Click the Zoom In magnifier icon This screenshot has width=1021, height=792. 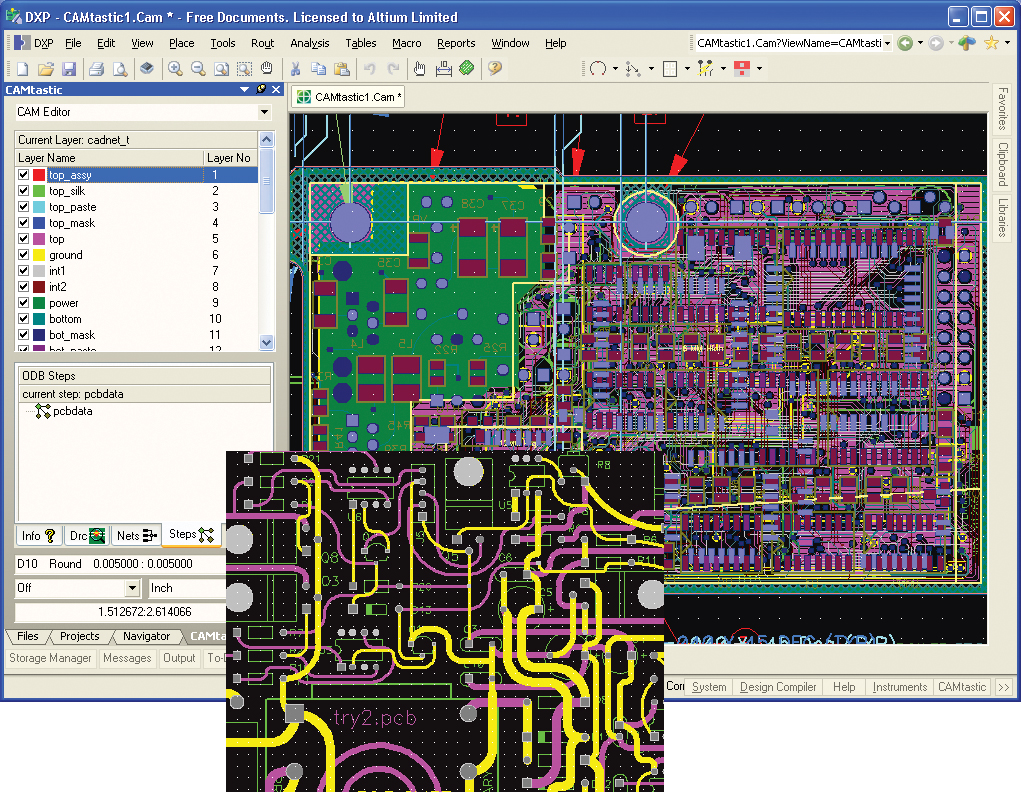tap(175, 69)
